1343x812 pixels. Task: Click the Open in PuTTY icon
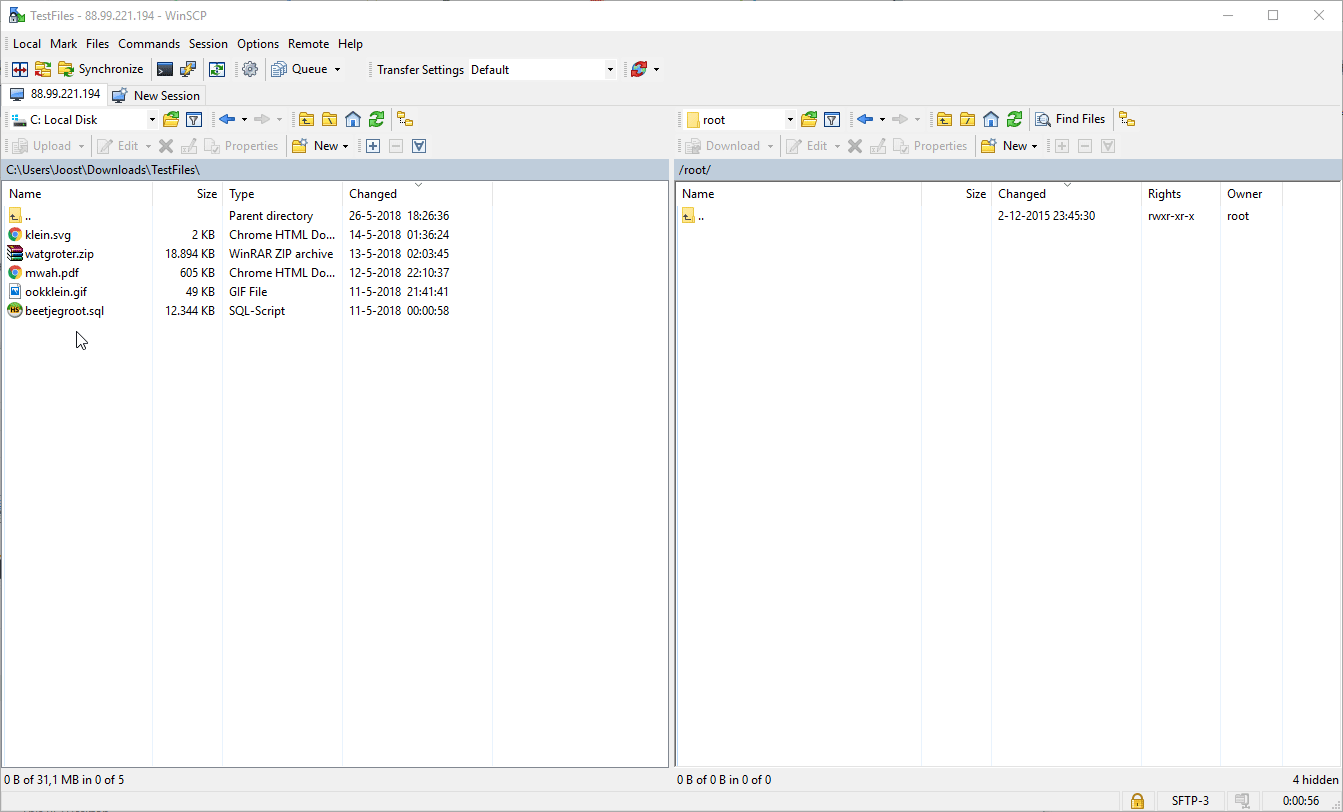[188, 69]
